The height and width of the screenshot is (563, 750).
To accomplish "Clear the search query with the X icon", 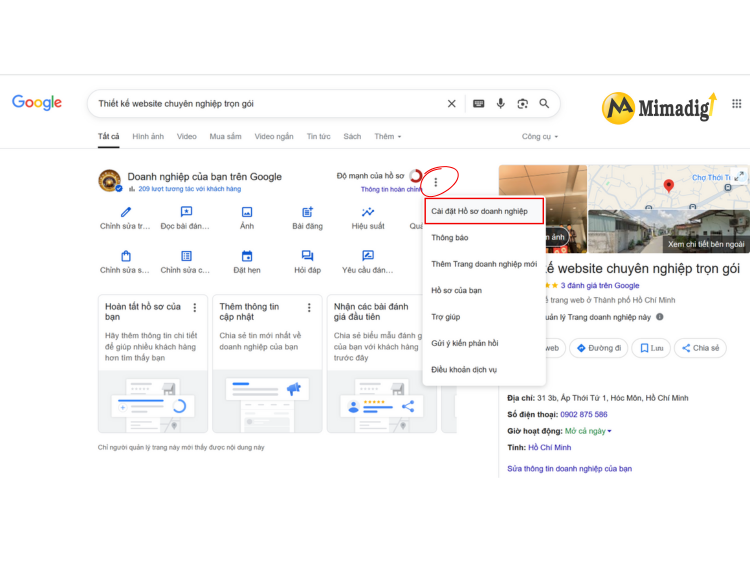I will click(x=452, y=103).
